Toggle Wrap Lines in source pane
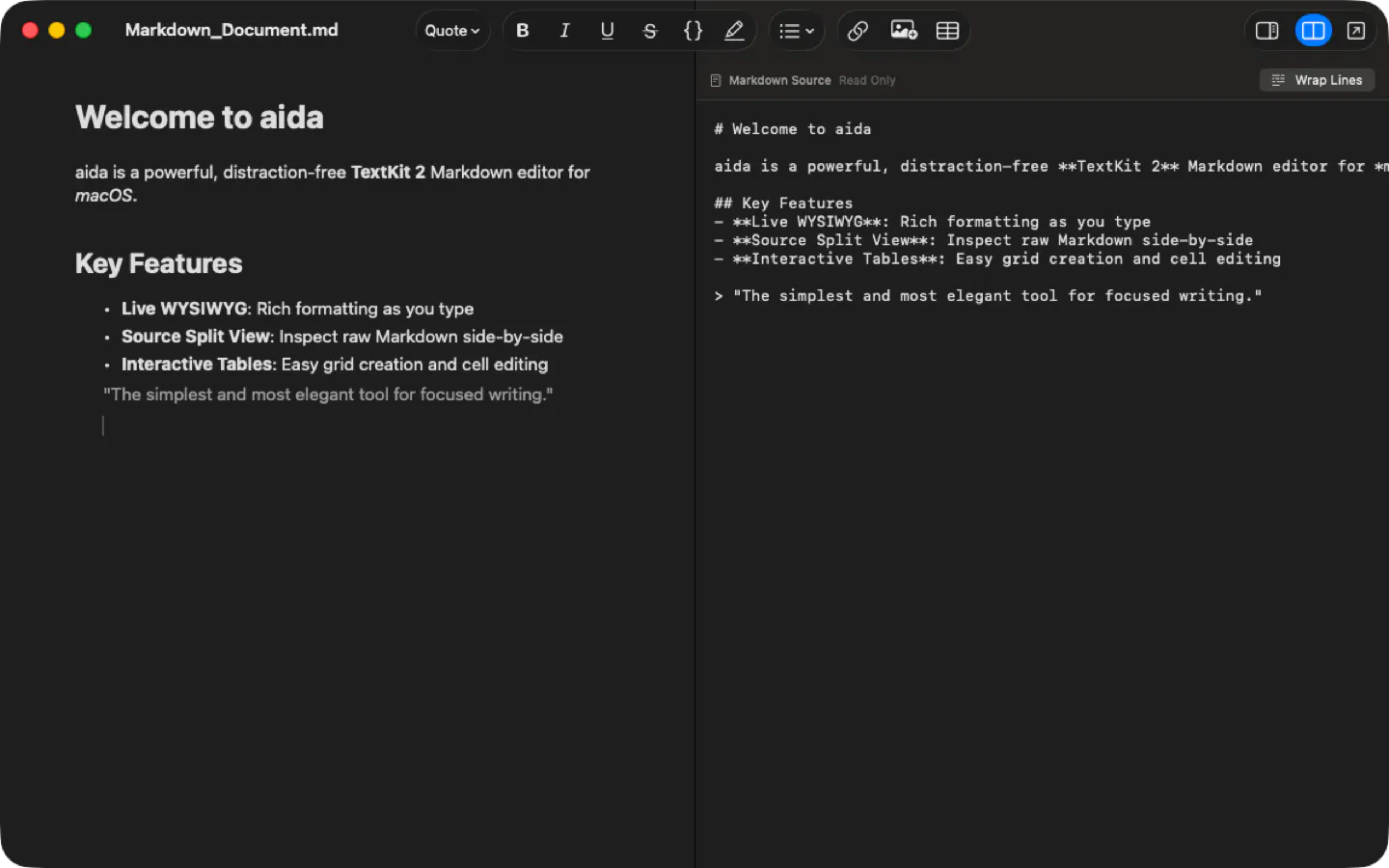1389x868 pixels. (1317, 80)
